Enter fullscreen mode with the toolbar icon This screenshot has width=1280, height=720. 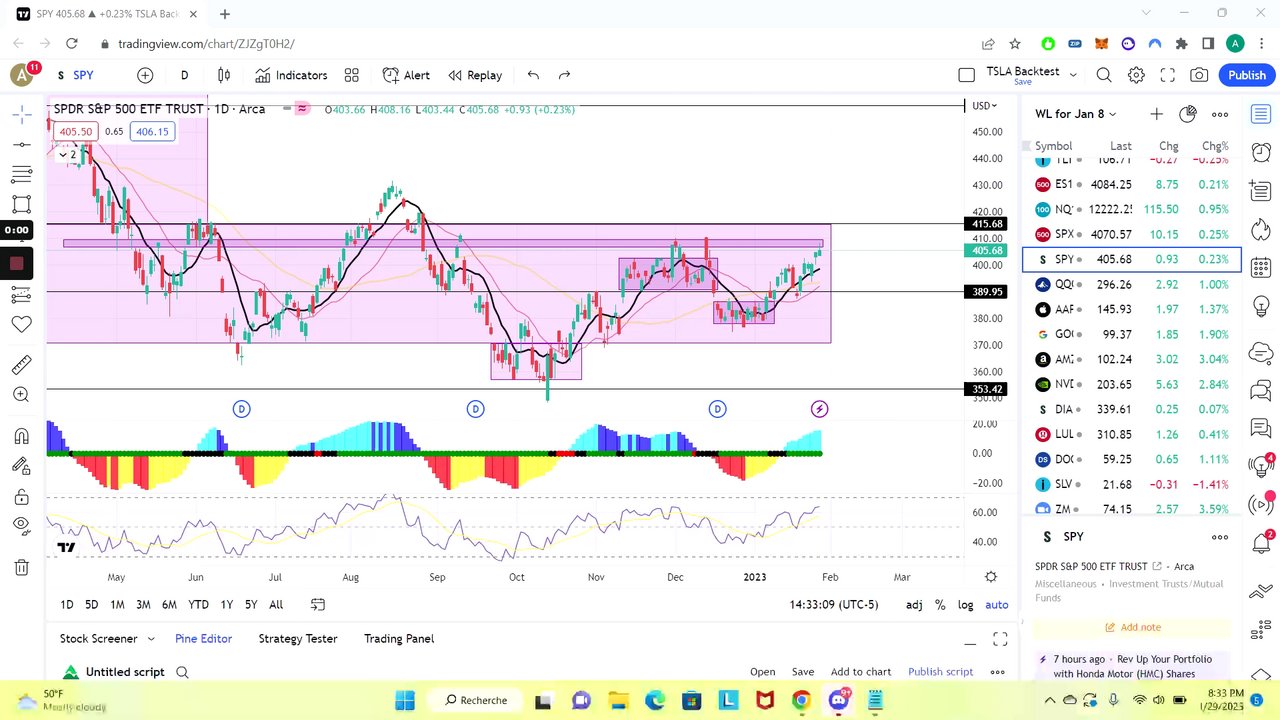pos(1167,75)
